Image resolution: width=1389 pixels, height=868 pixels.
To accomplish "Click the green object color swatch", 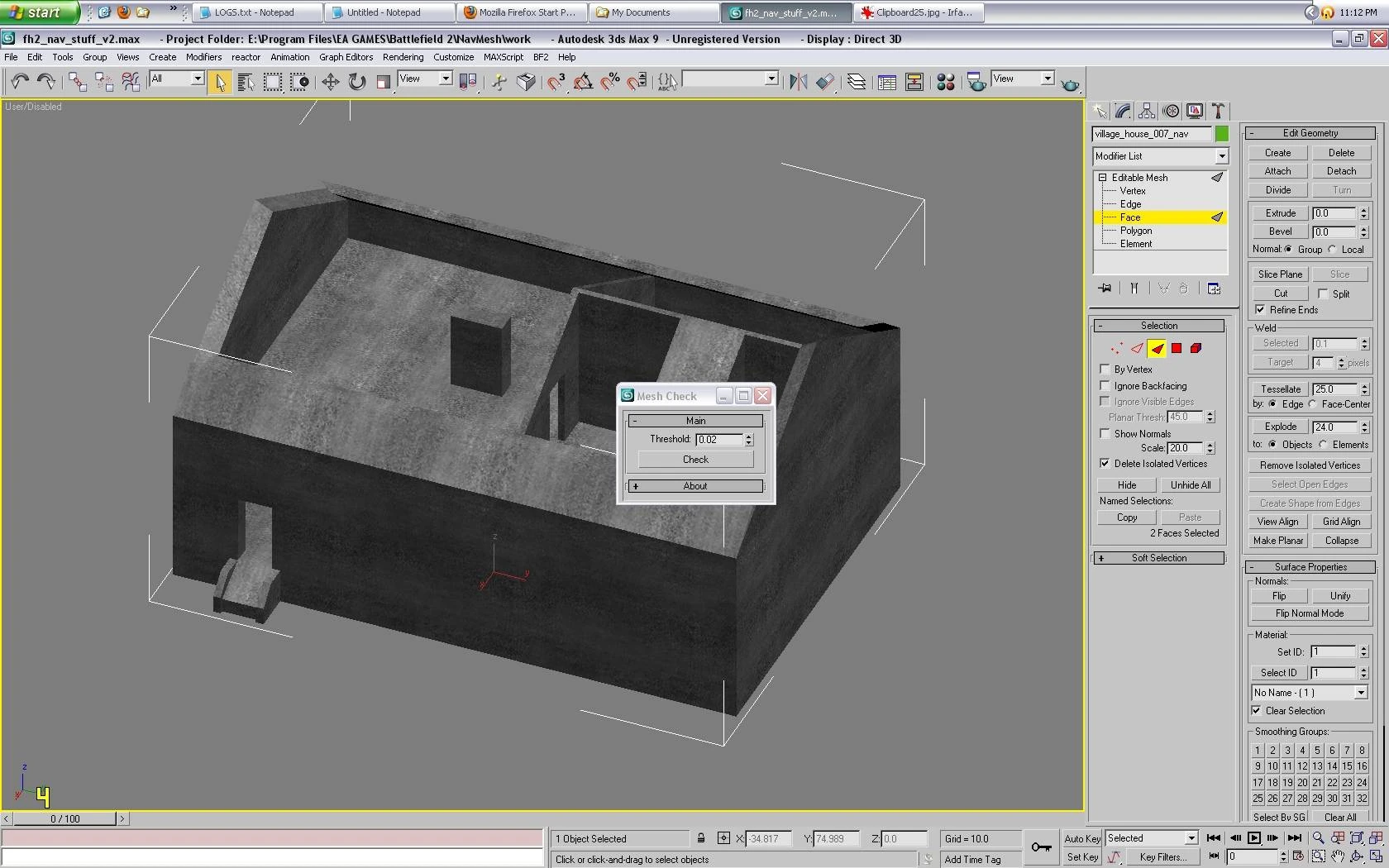I will (1222, 134).
